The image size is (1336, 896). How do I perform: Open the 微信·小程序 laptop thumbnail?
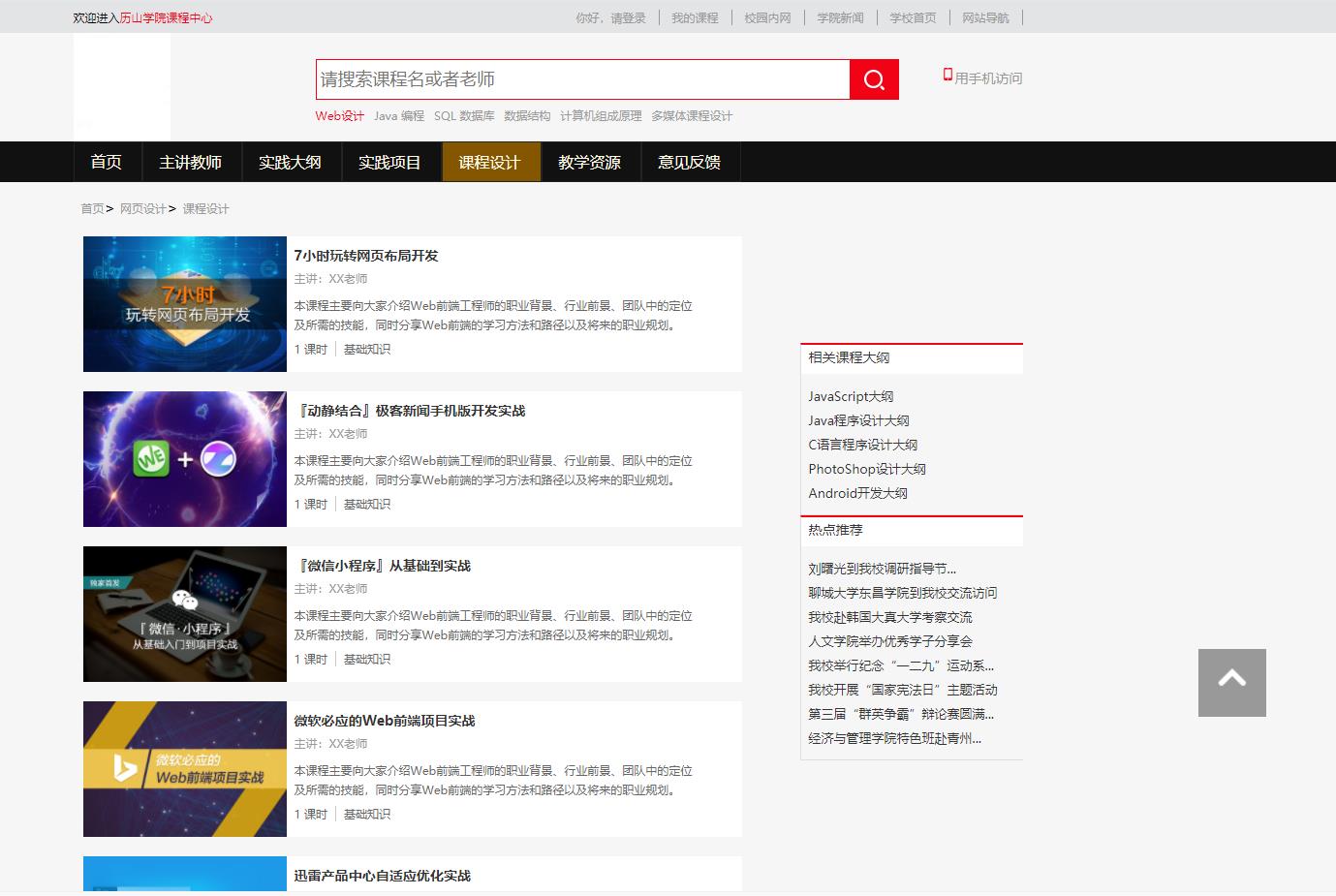[x=185, y=614]
